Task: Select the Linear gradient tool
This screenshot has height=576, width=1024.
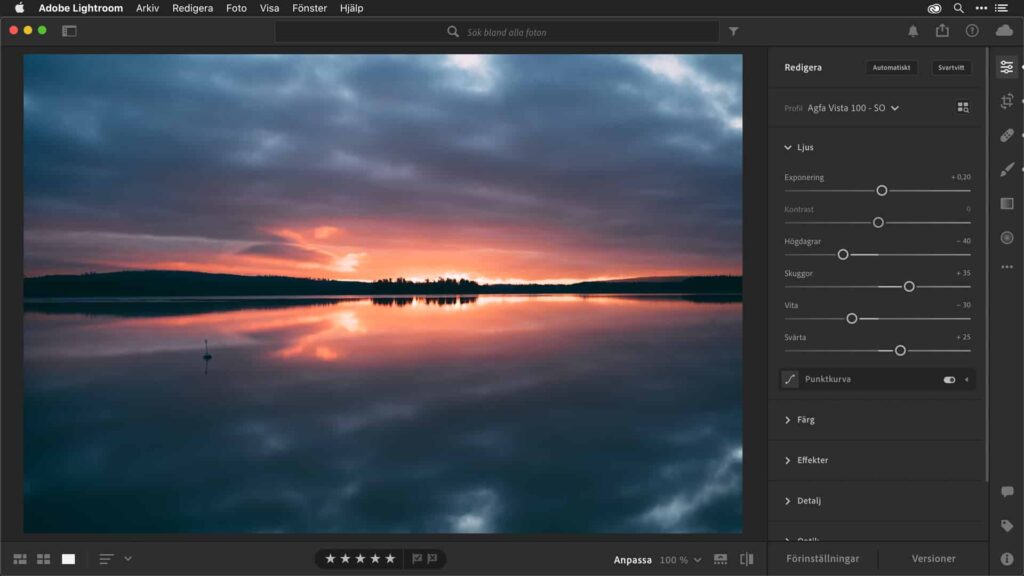Action: click(x=1006, y=204)
